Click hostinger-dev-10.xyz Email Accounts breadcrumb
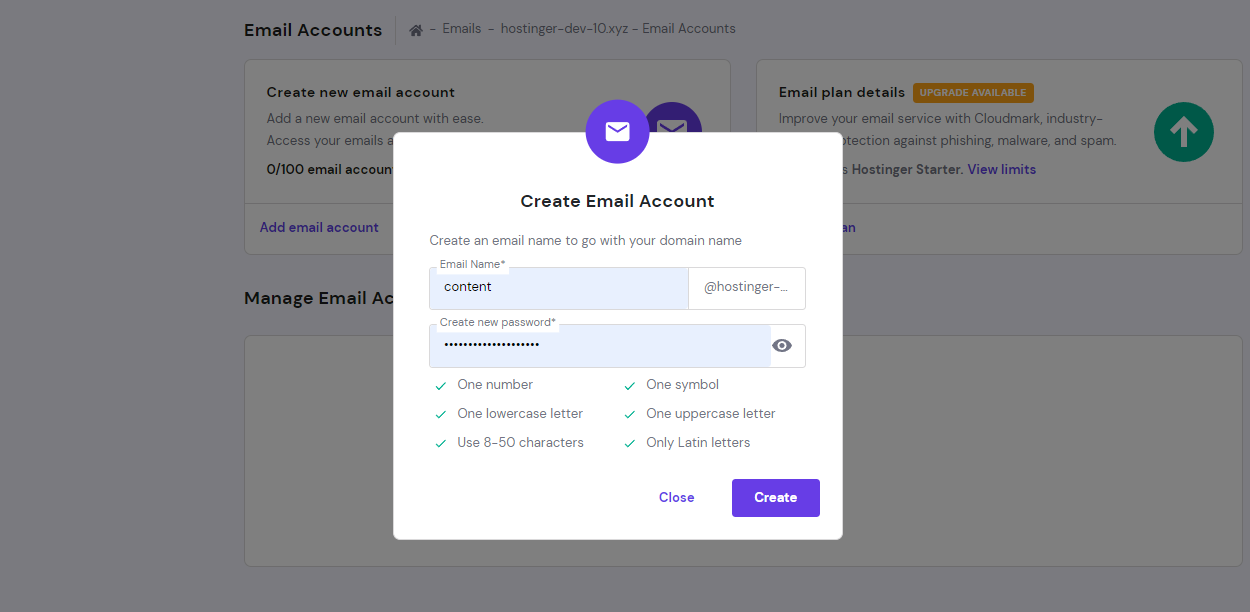The width and height of the screenshot is (1250, 612). pos(618,29)
